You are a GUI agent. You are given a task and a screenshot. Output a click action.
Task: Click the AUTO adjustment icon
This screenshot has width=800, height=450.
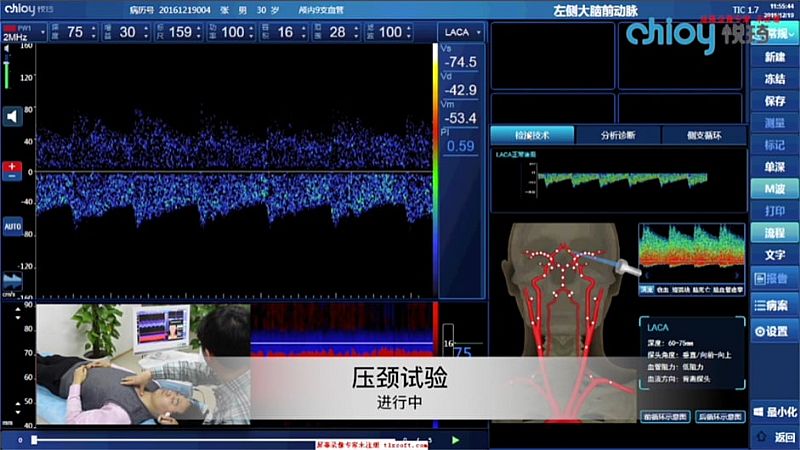(x=13, y=227)
